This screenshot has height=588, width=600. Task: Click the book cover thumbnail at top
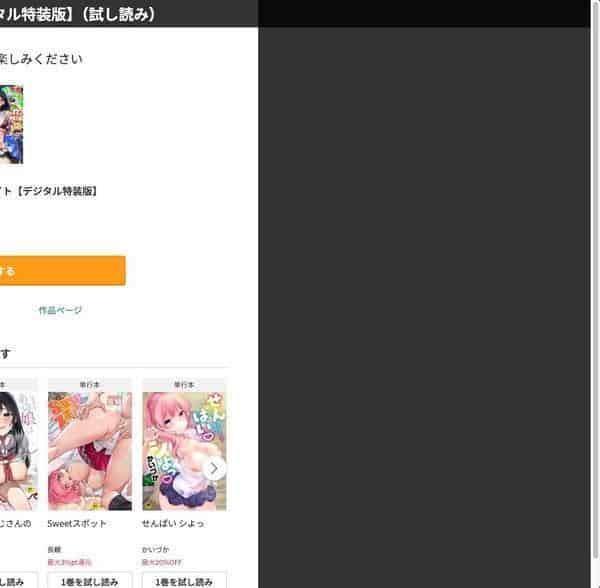click(11, 125)
